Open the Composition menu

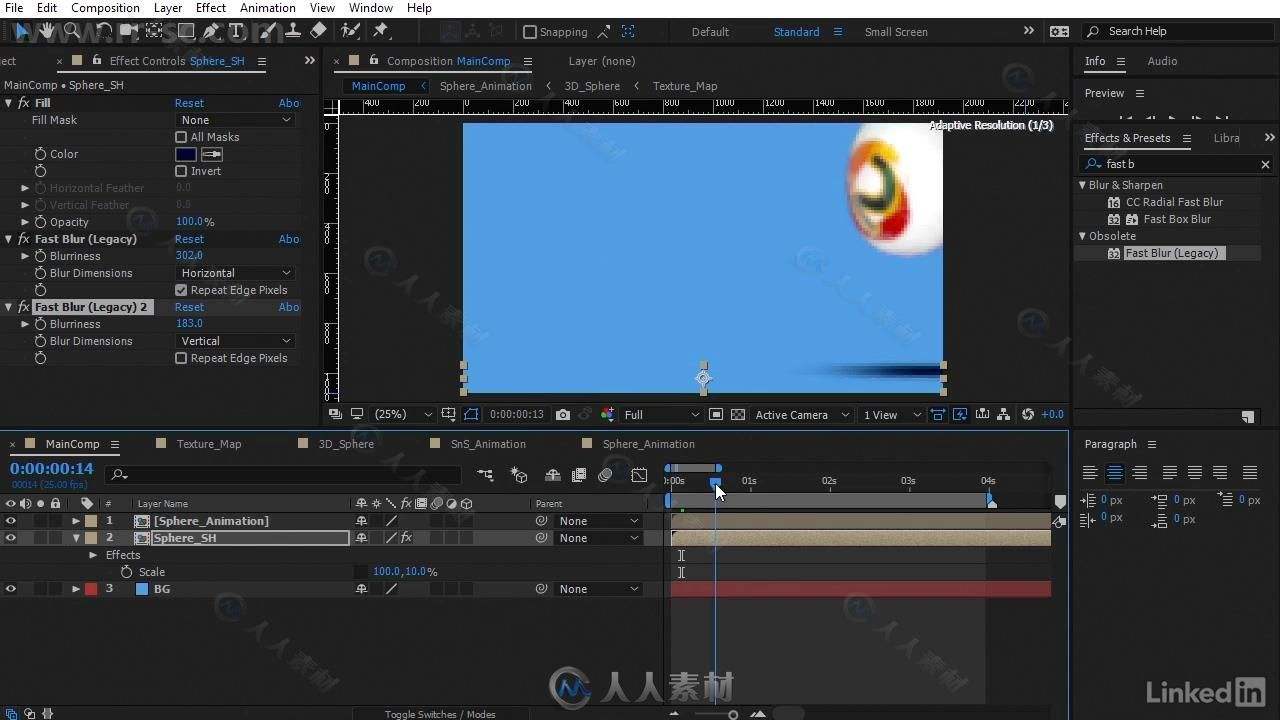click(x=105, y=8)
